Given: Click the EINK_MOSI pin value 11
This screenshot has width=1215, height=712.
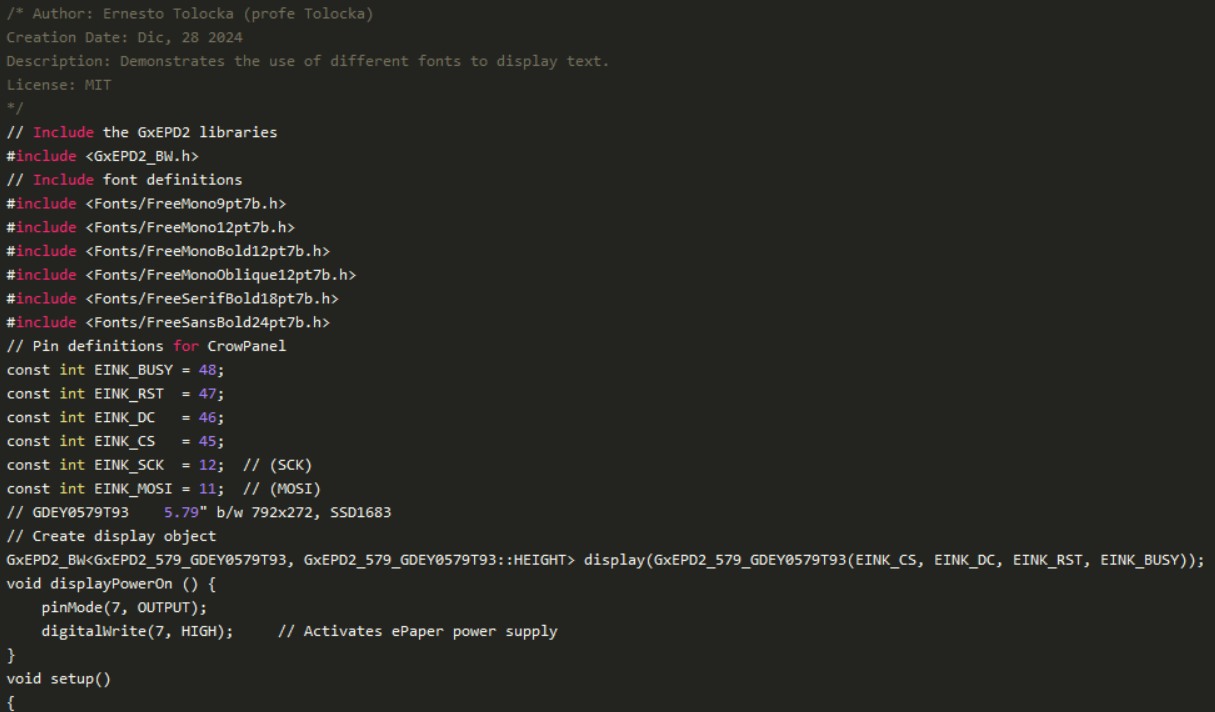Looking at the screenshot, I should coord(207,488).
